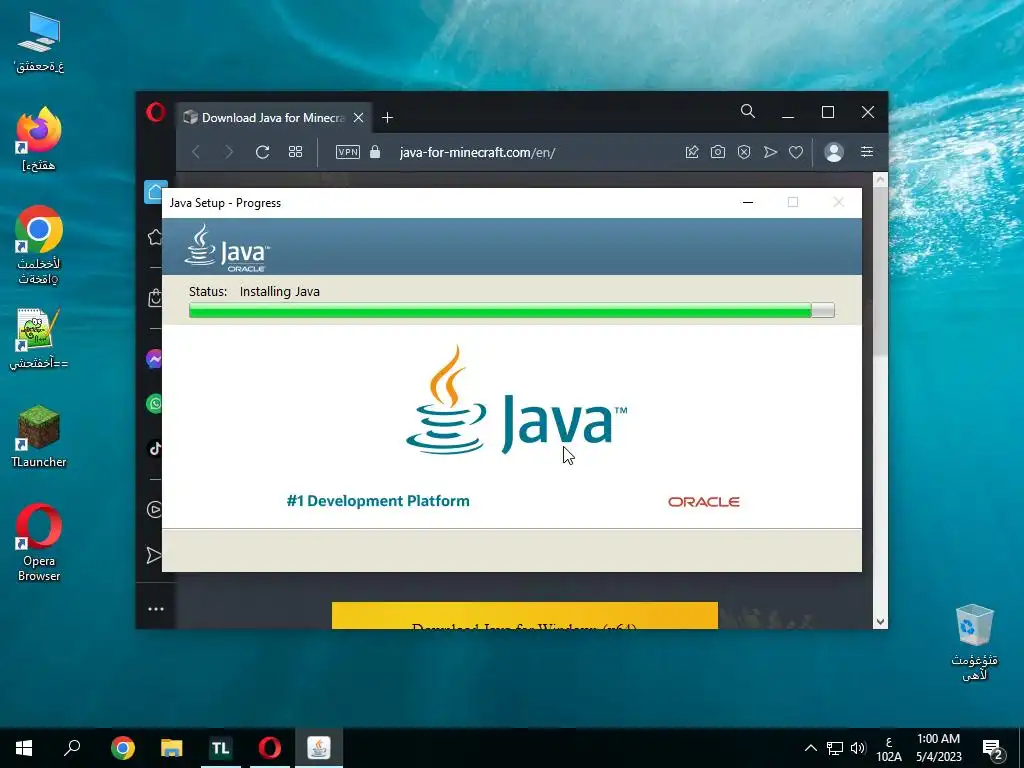Open Opera Browser desktop shortcut
This screenshot has height=768, width=1024.
click(x=39, y=542)
